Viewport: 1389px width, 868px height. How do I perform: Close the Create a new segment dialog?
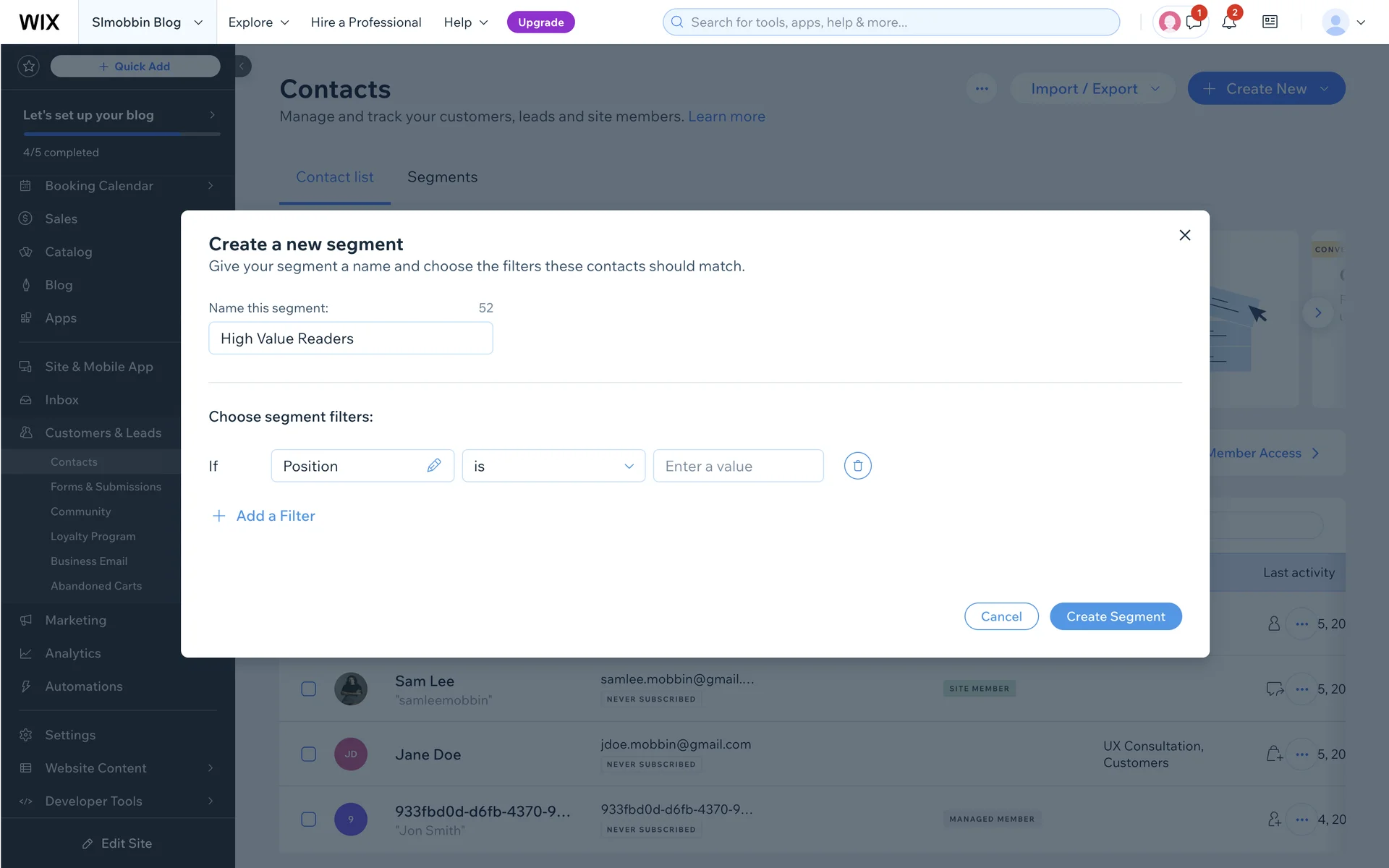[1184, 235]
